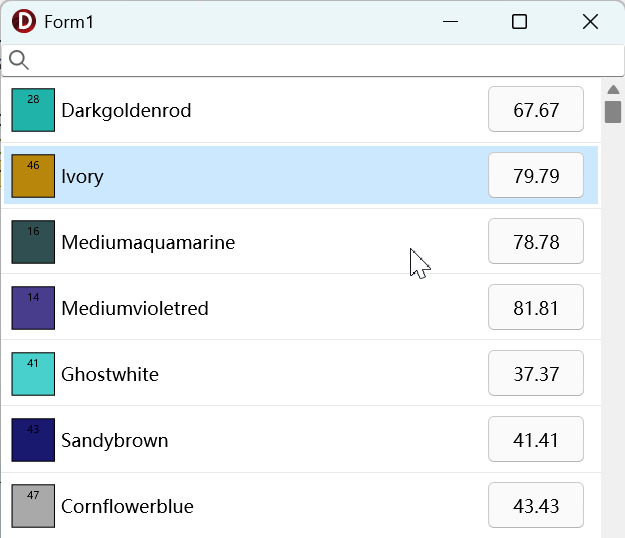Click the 41.41 button

click(535, 440)
